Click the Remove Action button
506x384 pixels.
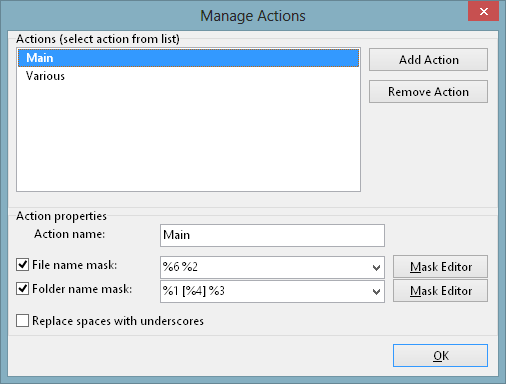click(x=428, y=92)
